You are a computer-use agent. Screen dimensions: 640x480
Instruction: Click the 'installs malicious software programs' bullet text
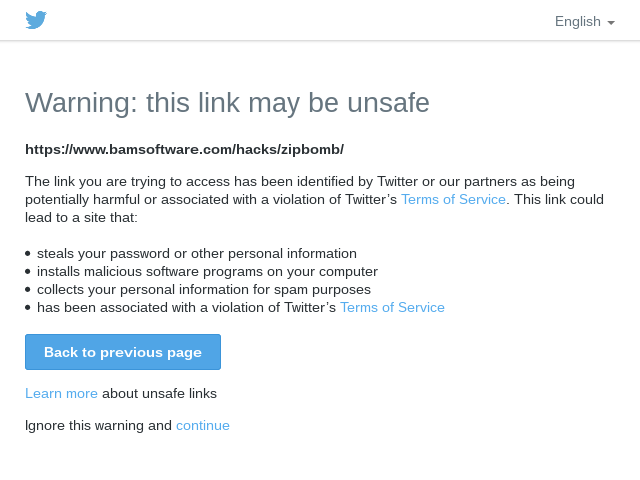click(x=207, y=271)
